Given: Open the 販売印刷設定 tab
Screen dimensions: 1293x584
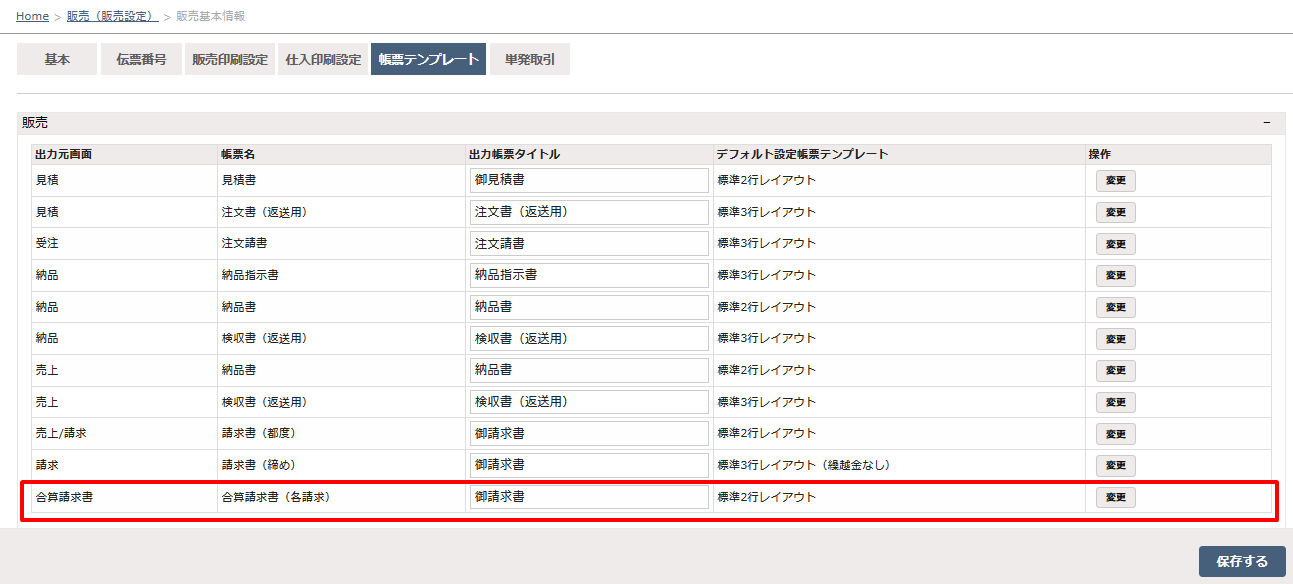Looking at the screenshot, I should (x=230, y=59).
